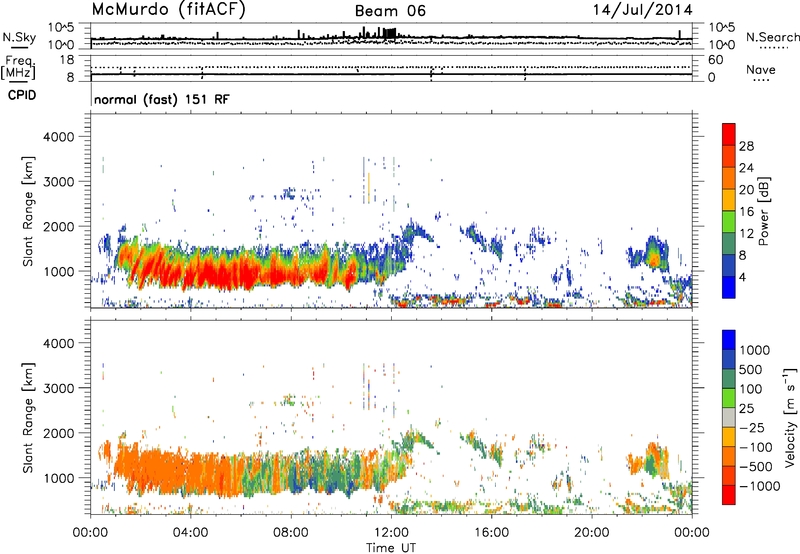Click the 'N.Search' legend label
The width and height of the screenshot is (800, 554).
coord(772,37)
